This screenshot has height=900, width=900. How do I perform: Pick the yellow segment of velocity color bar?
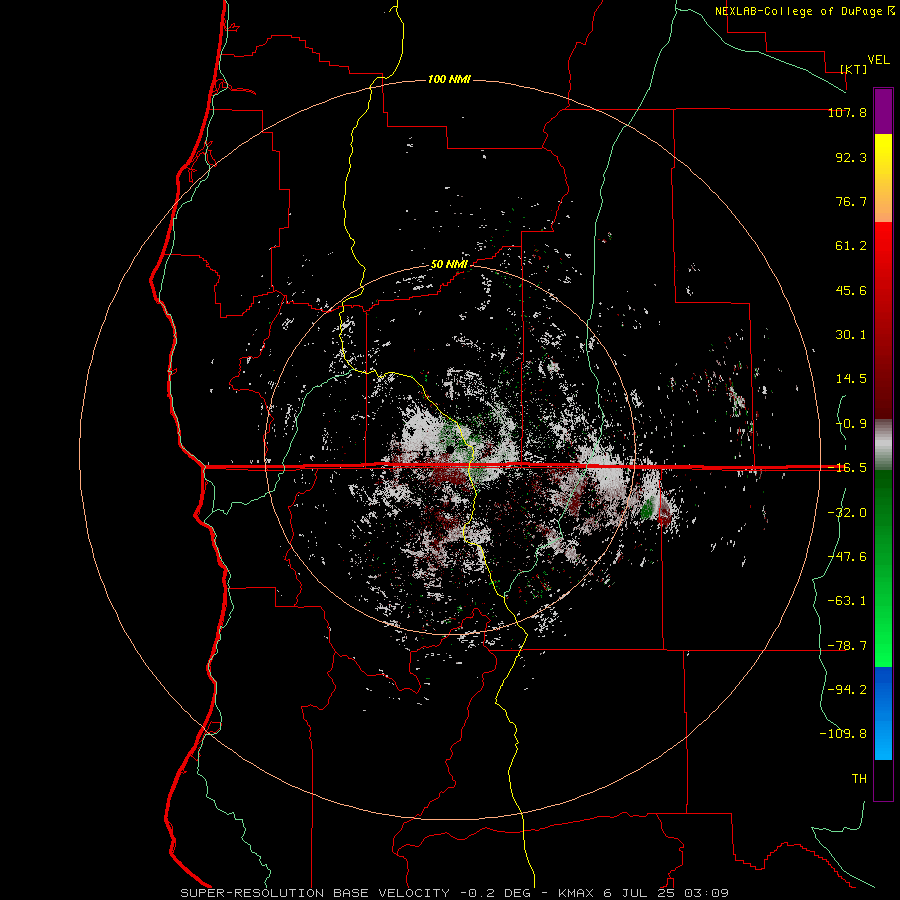(x=883, y=178)
